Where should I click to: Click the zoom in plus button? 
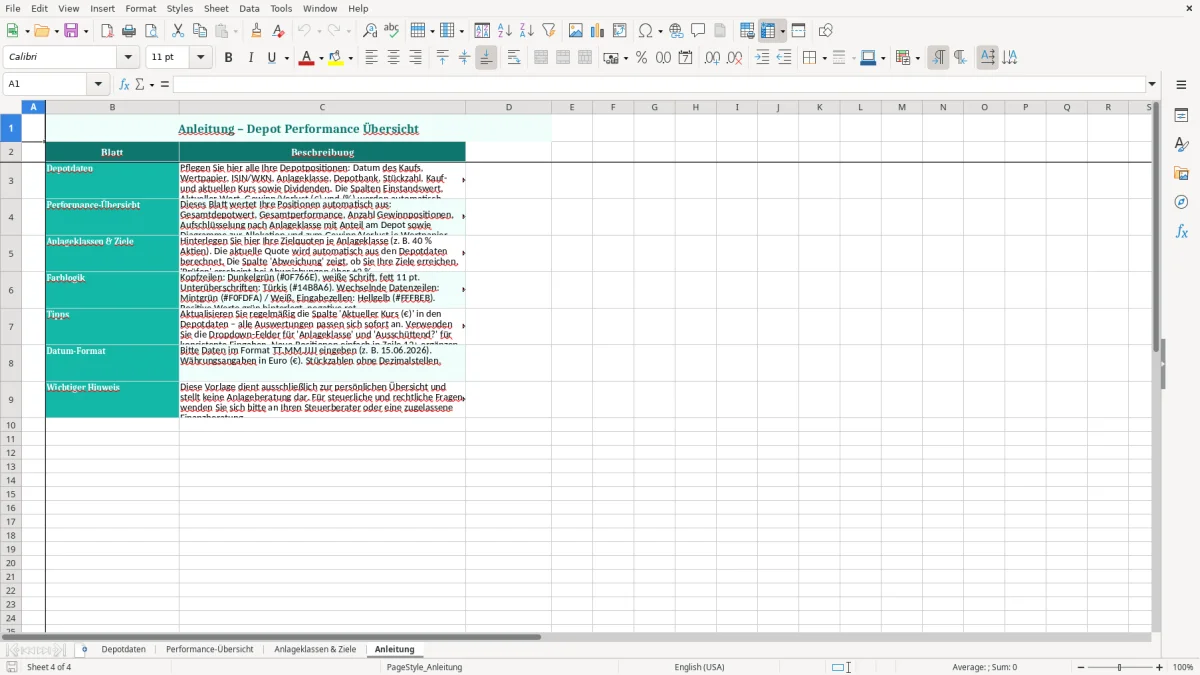point(1160,667)
